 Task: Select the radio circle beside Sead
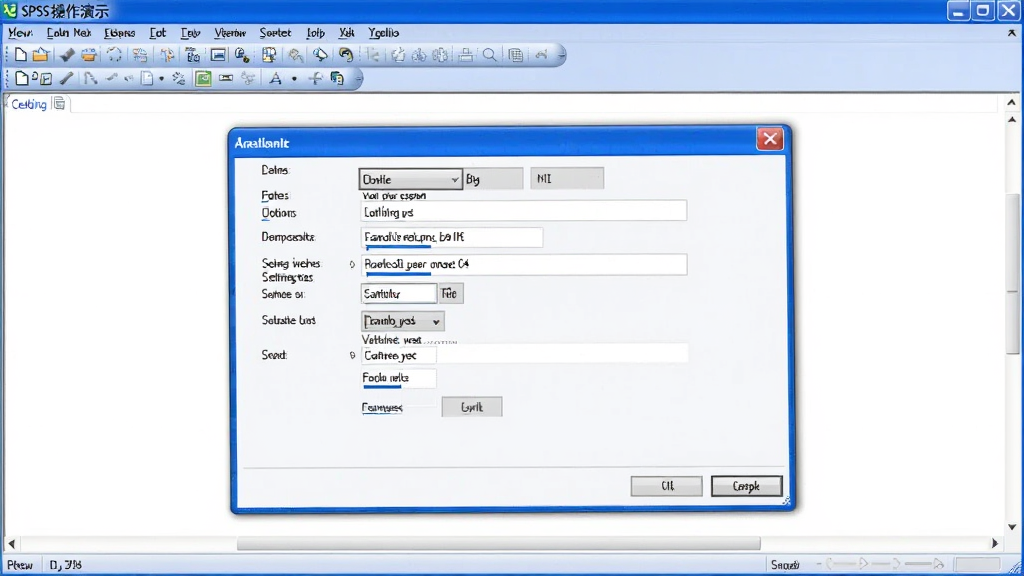click(x=352, y=355)
